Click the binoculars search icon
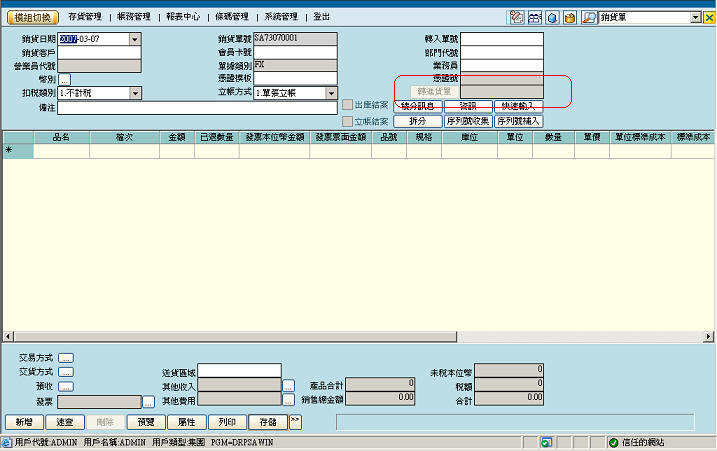Viewport: 717px width, 451px height. (x=534, y=18)
